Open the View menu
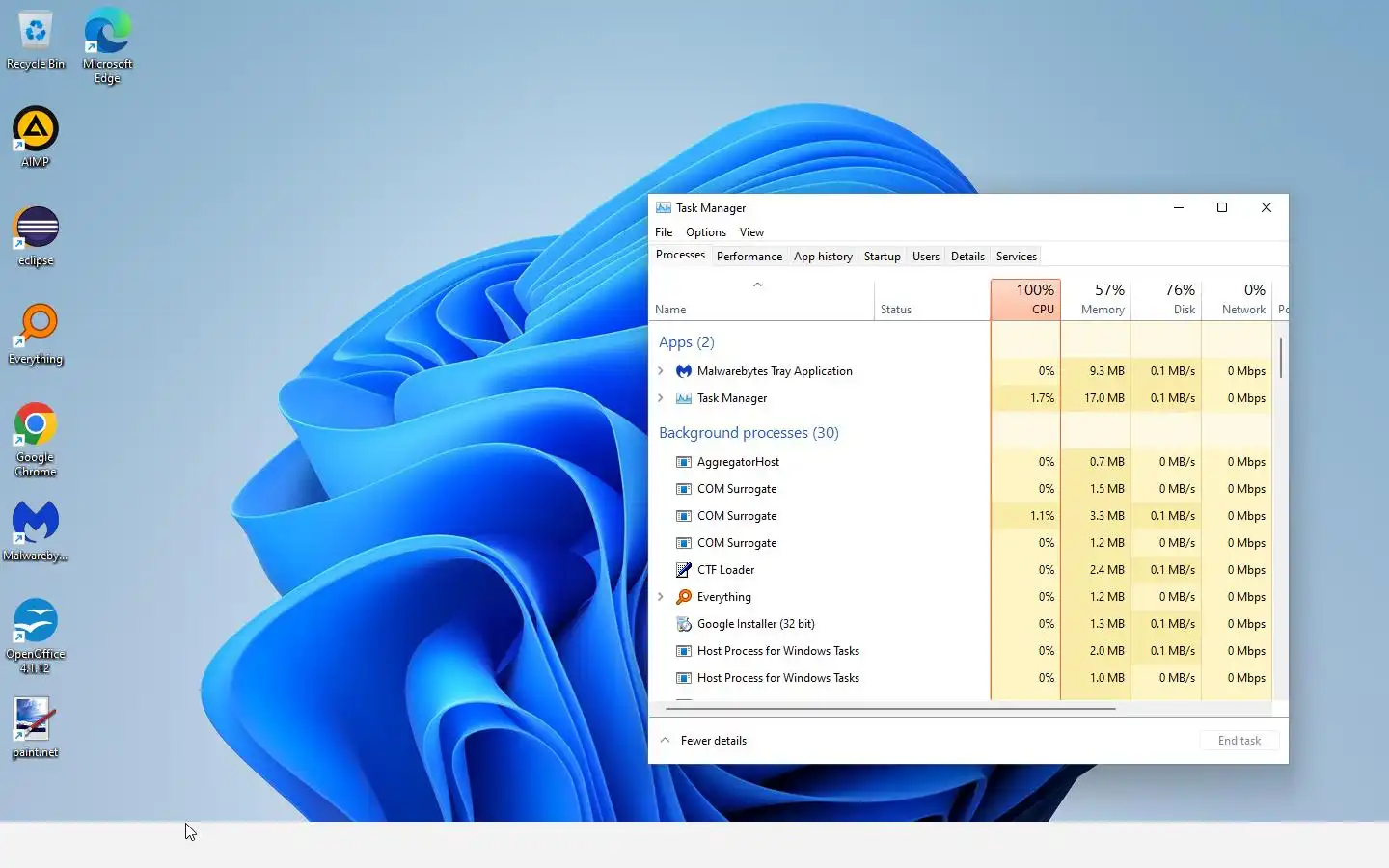The image size is (1389, 868). tap(751, 232)
